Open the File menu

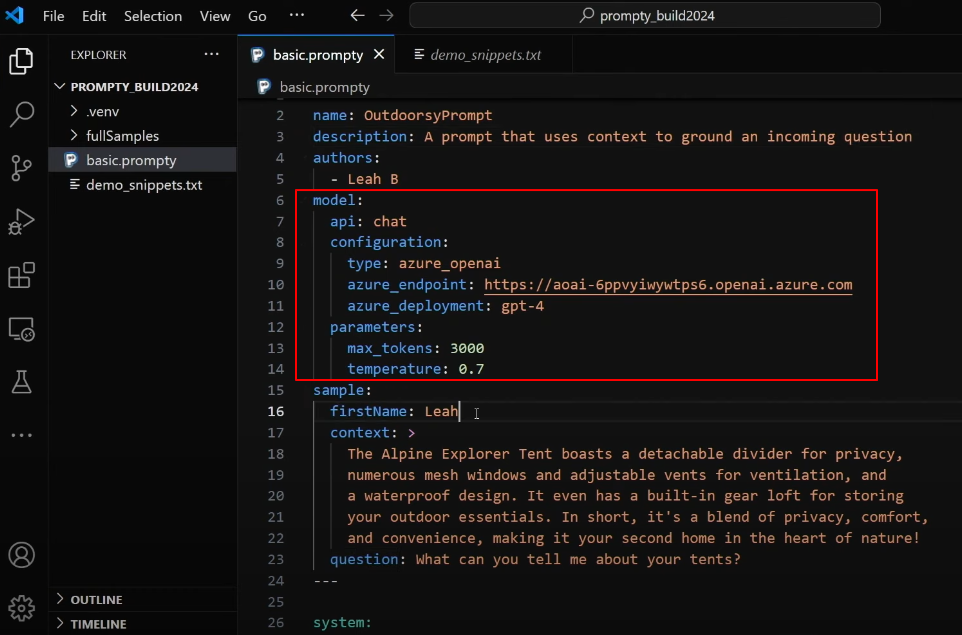coord(53,16)
